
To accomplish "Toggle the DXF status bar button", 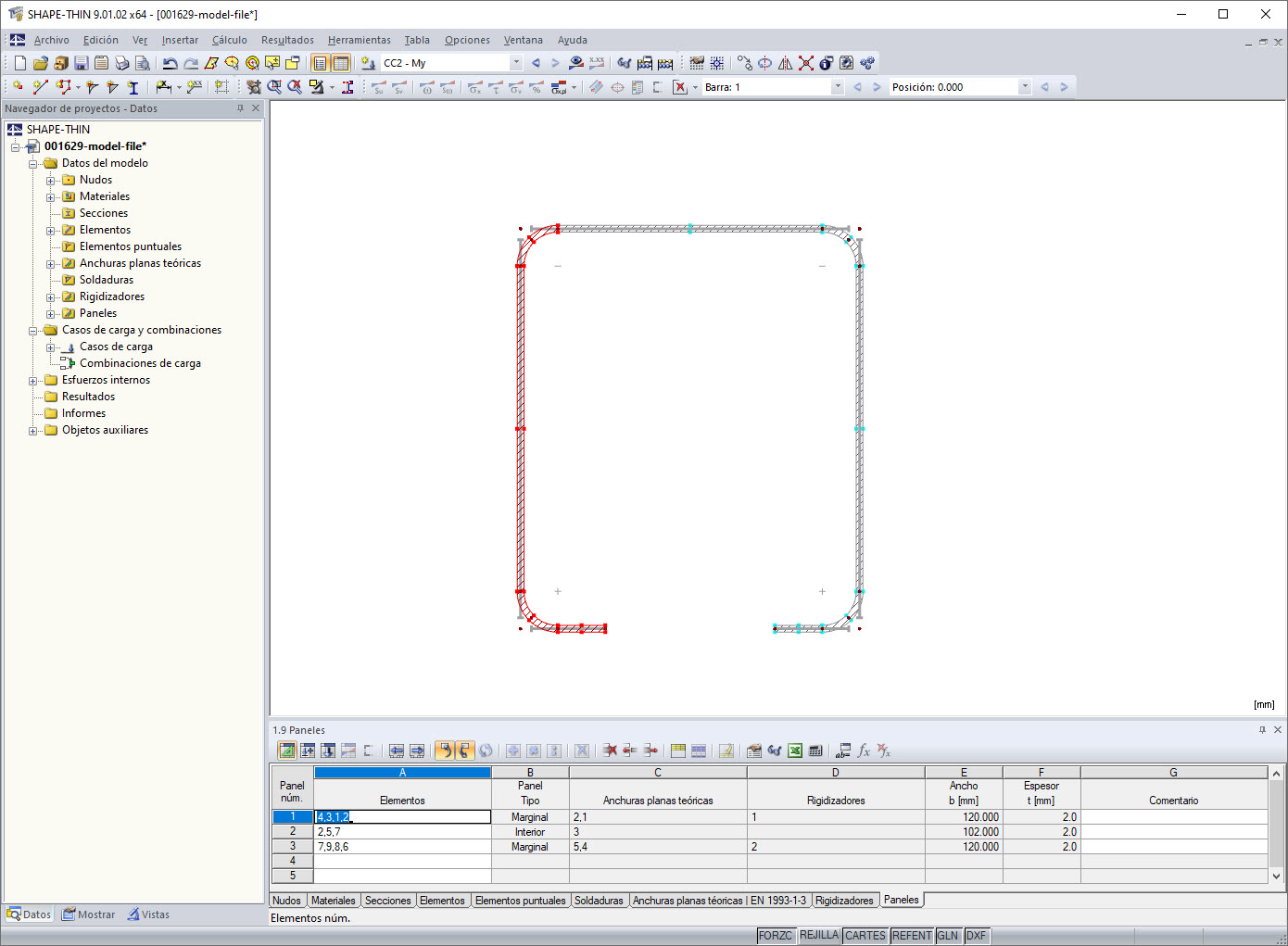I will click(977, 936).
